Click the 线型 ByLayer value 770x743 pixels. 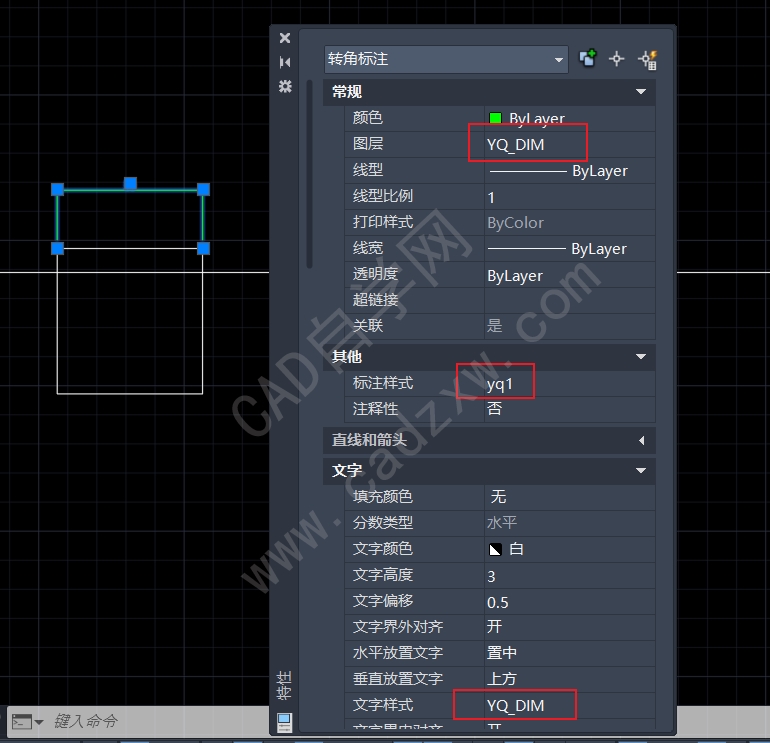570,170
